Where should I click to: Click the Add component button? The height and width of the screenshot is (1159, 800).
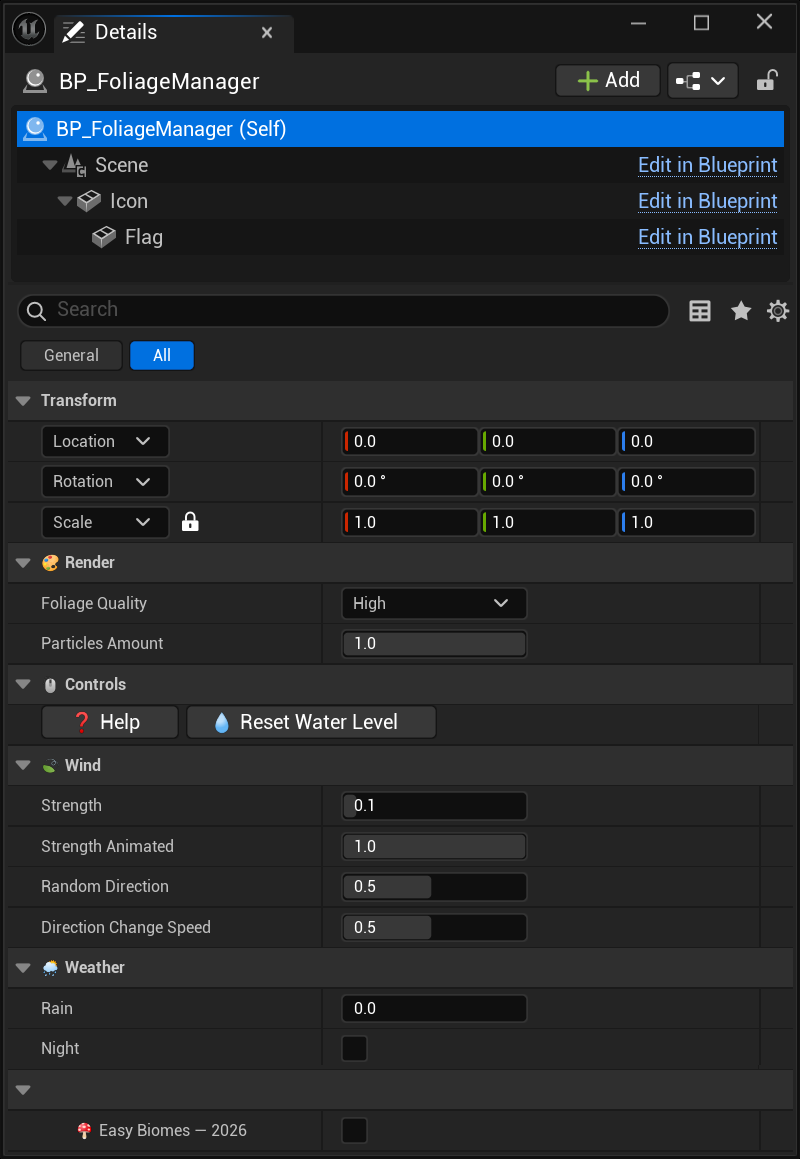point(608,80)
